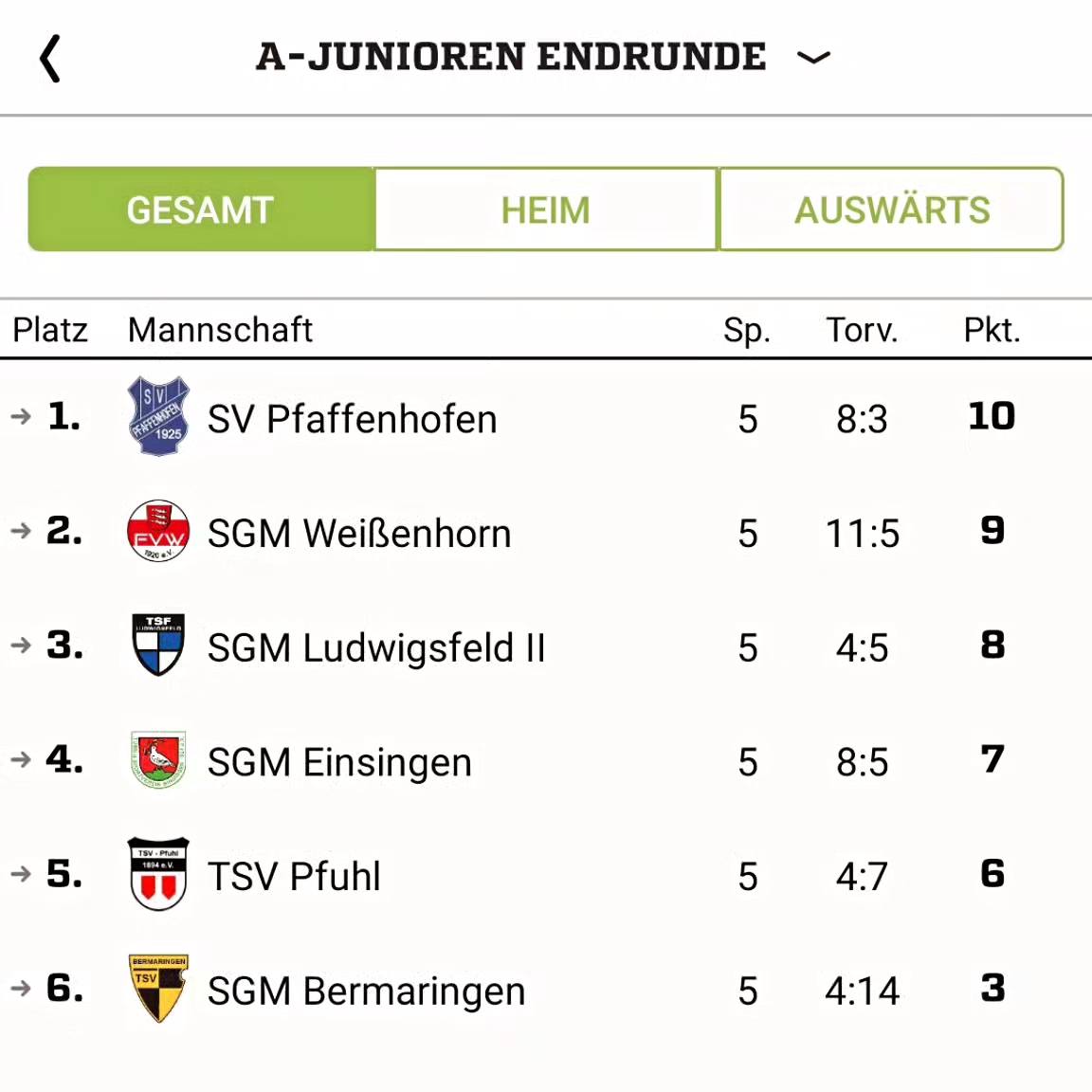Open SV Pfaffenhofen club crest
This screenshot has width=1092, height=1092.
click(158, 416)
